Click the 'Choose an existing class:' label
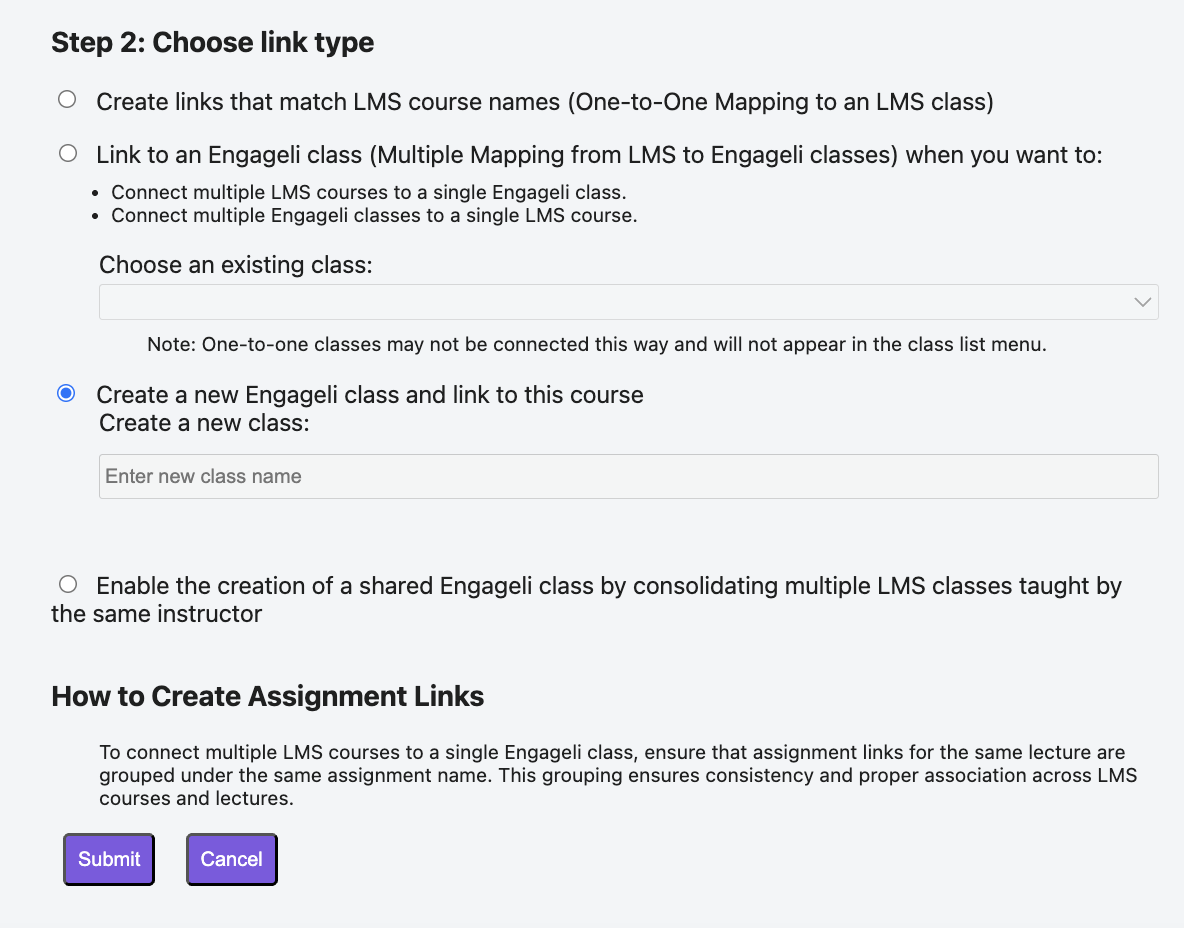This screenshot has height=928, width=1184. [x=236, y=265]
